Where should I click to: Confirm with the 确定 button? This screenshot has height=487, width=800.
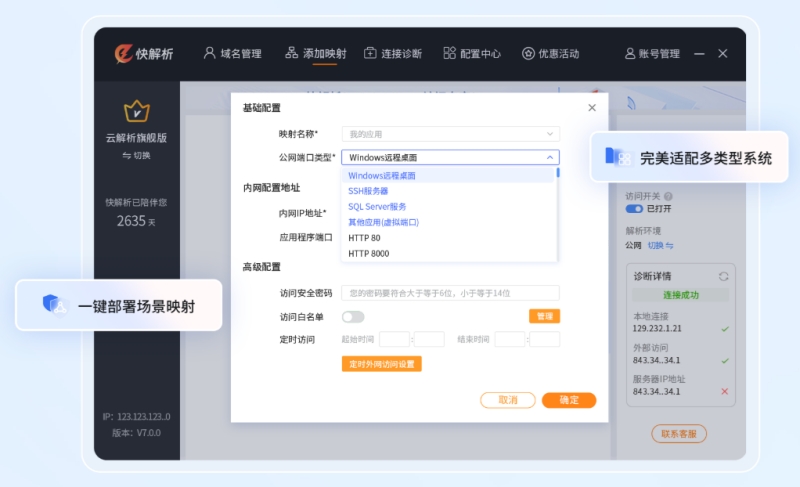[569, 400]
